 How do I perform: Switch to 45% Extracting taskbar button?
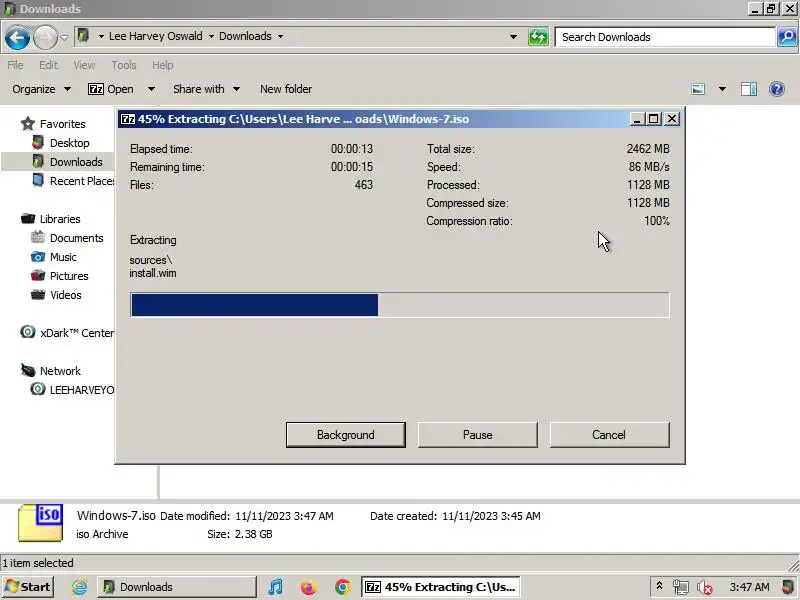point(441,587)
